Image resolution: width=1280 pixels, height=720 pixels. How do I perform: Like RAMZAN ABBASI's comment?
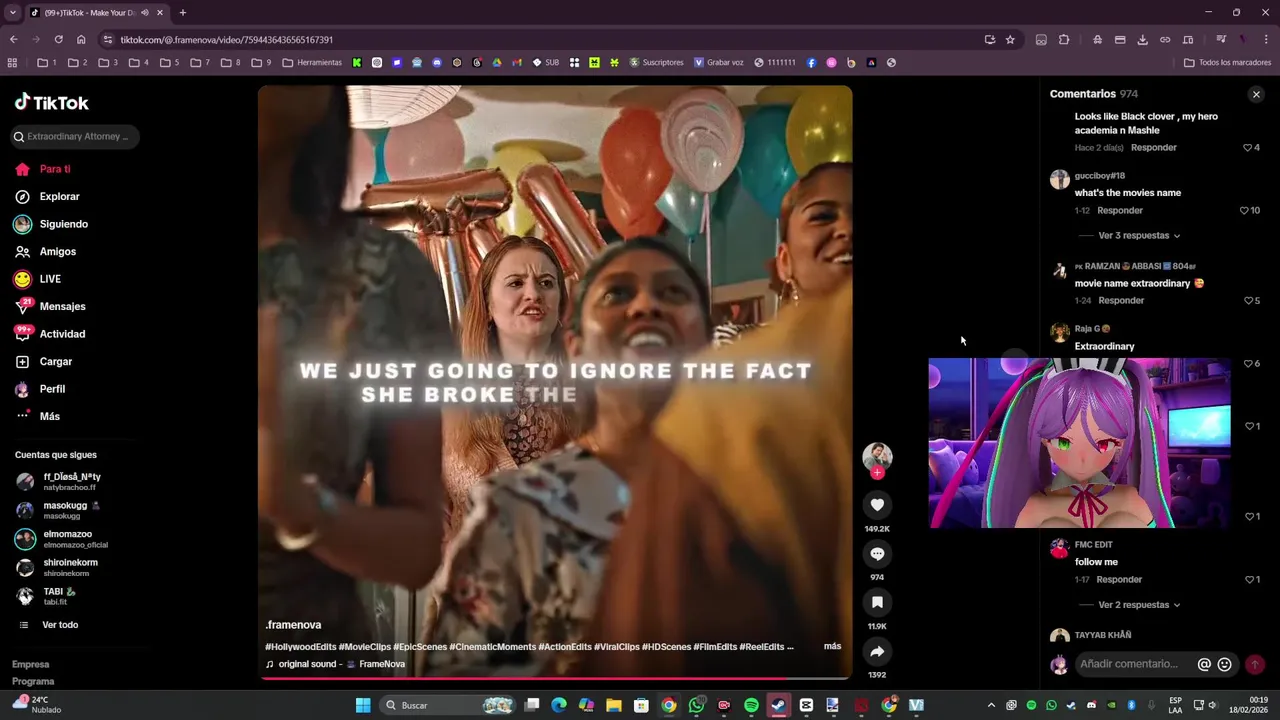pos(1251,301)
